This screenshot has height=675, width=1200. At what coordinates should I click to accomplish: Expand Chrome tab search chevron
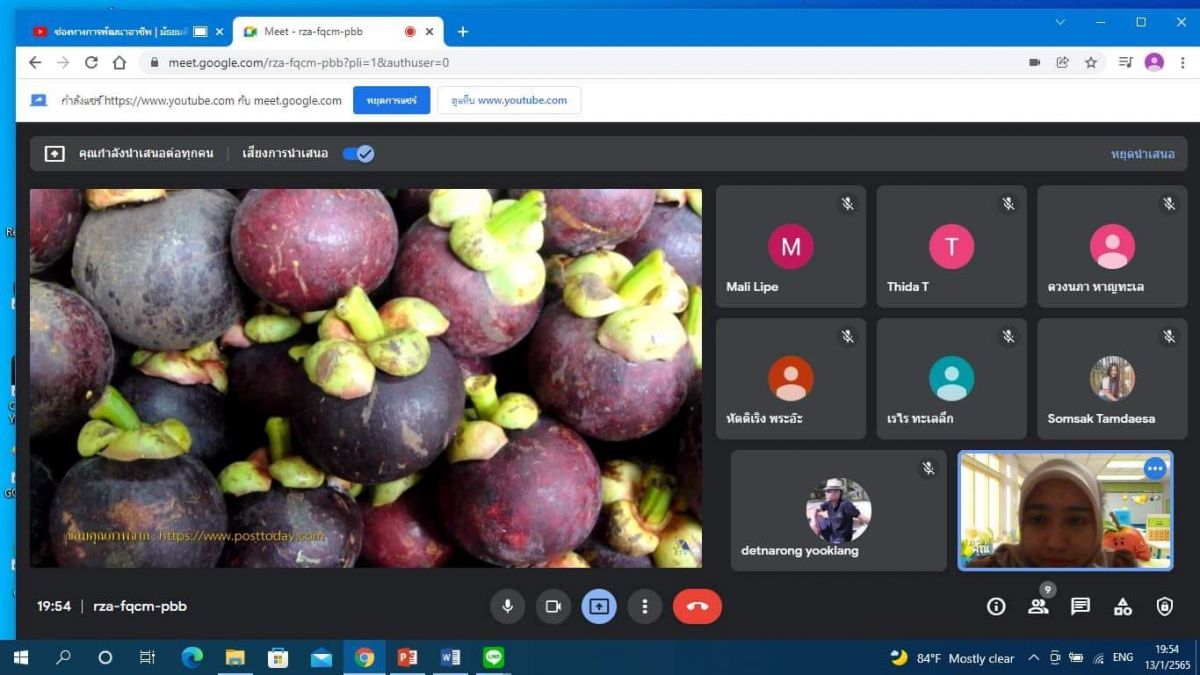1060,22
